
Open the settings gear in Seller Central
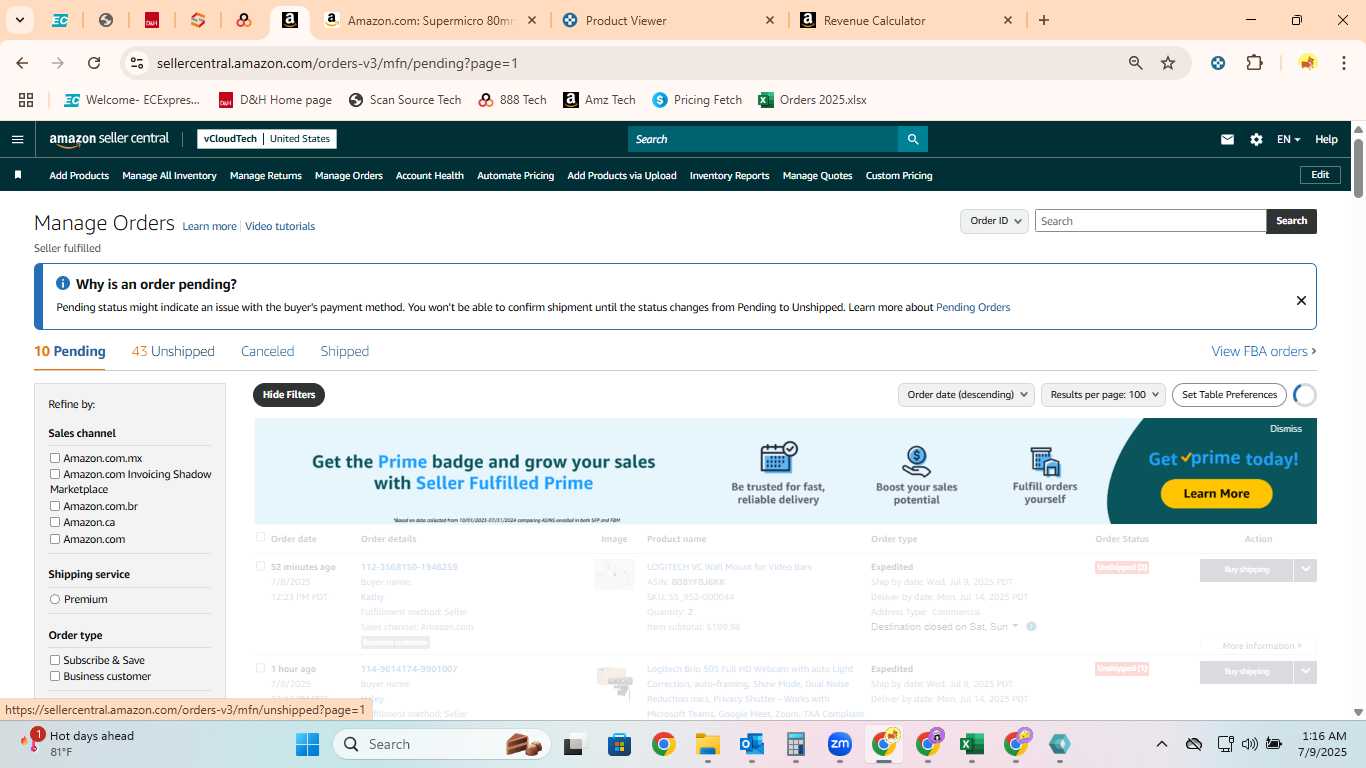click(x=1256, y=139)
